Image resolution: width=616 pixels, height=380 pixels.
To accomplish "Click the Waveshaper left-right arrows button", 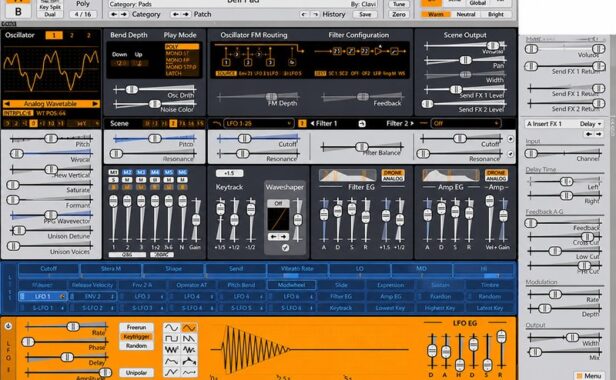I will pos(278,237).
